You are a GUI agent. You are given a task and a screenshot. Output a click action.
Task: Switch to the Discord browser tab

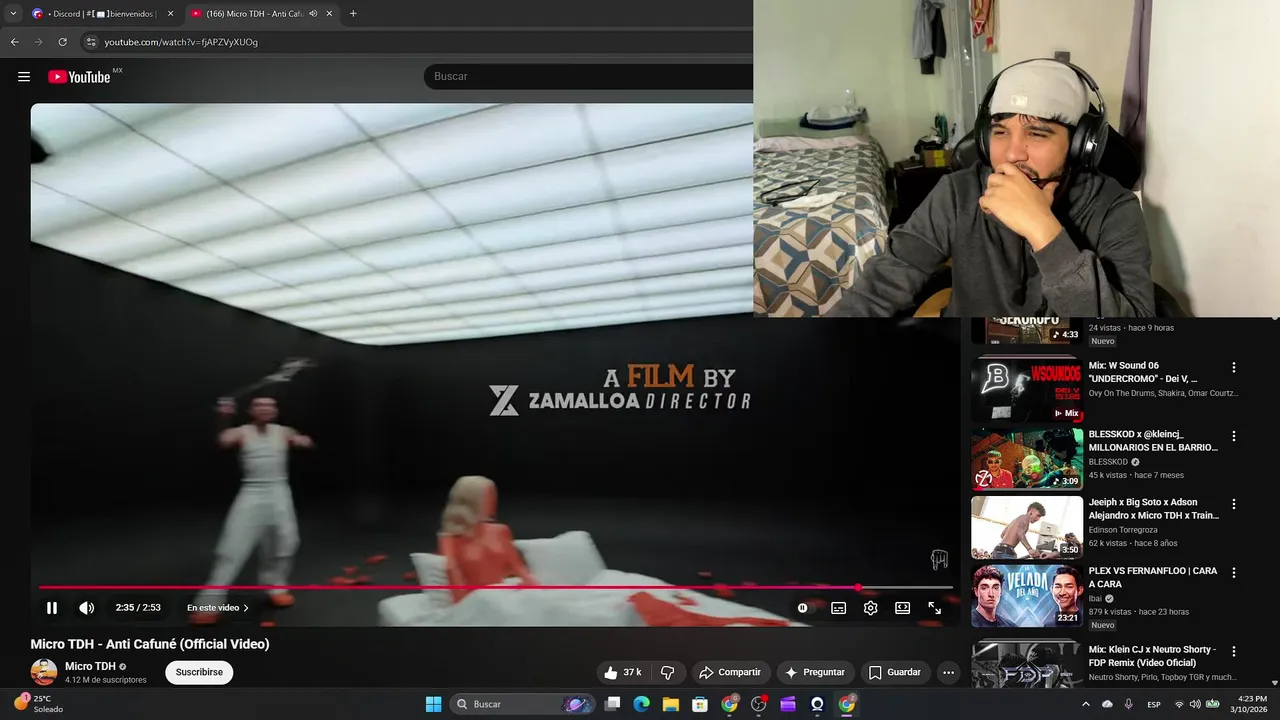point(102,14)
